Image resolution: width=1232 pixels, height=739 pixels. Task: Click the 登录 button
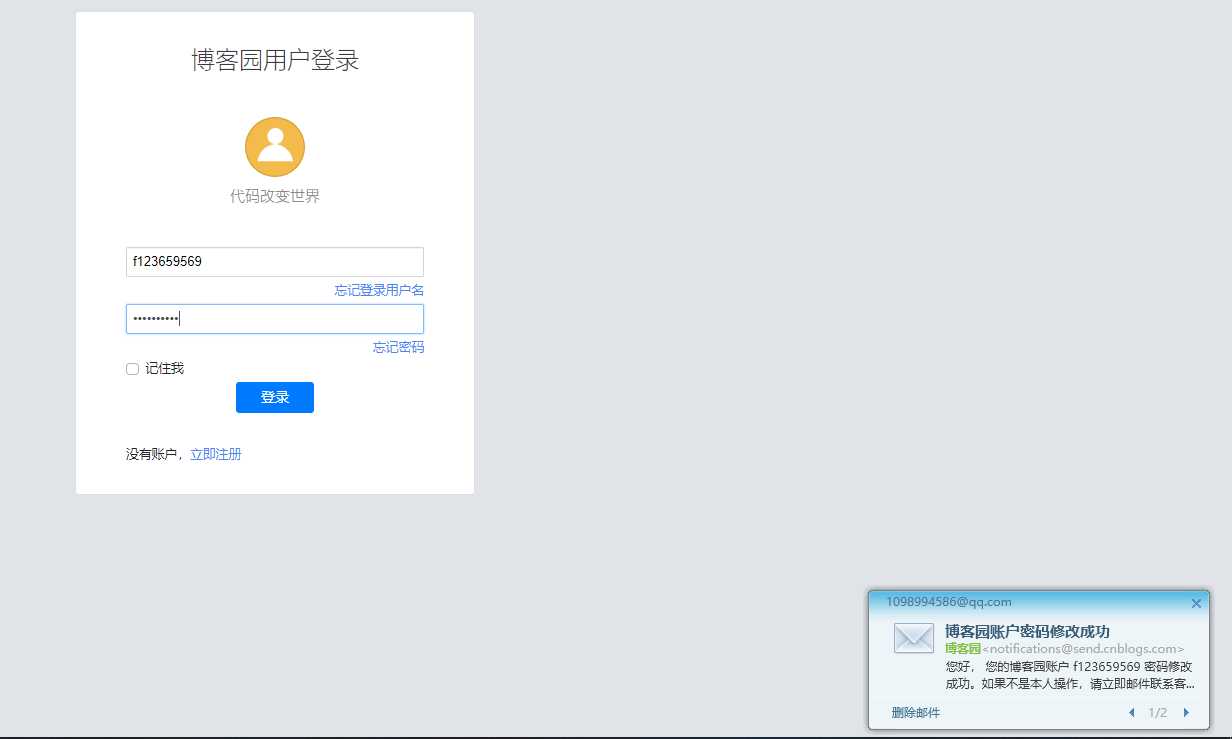pyautogui.click(x=275, y=397)
